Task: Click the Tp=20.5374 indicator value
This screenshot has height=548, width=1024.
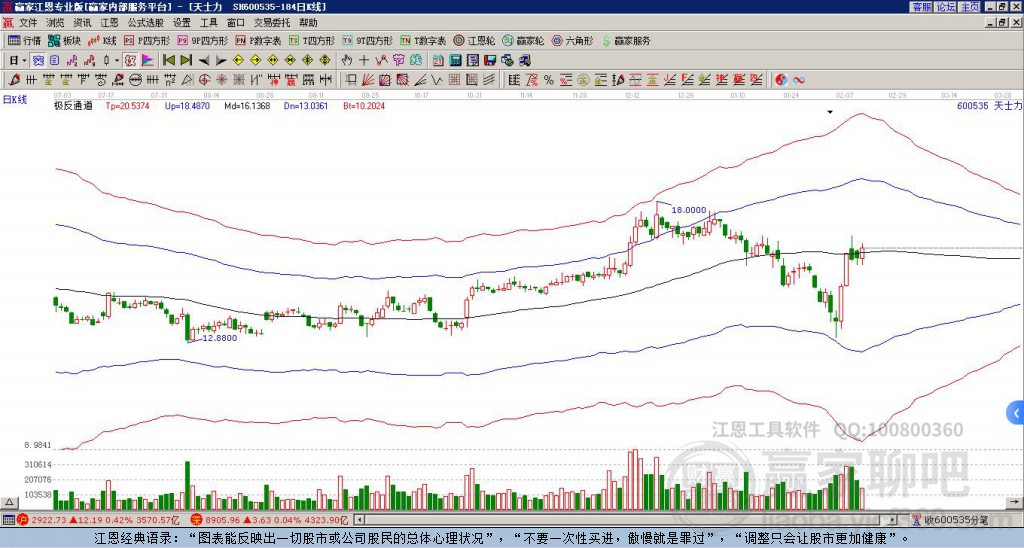Action: pyautogui.click(x=127, y=106)
